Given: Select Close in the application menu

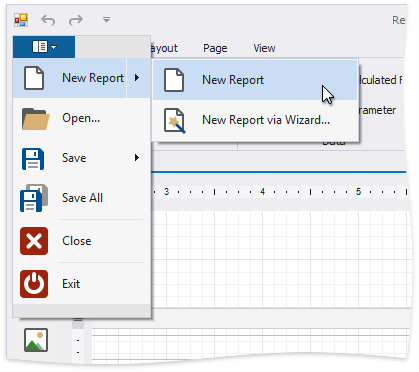Looking at the screenshot, I should [x=82, y=241].
